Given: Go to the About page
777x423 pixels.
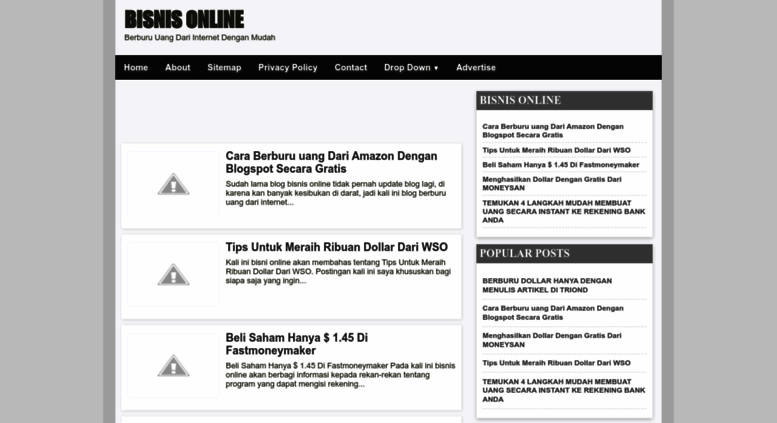Looking at the screenshot, I should pyautogui.click(x=178, y=68).
